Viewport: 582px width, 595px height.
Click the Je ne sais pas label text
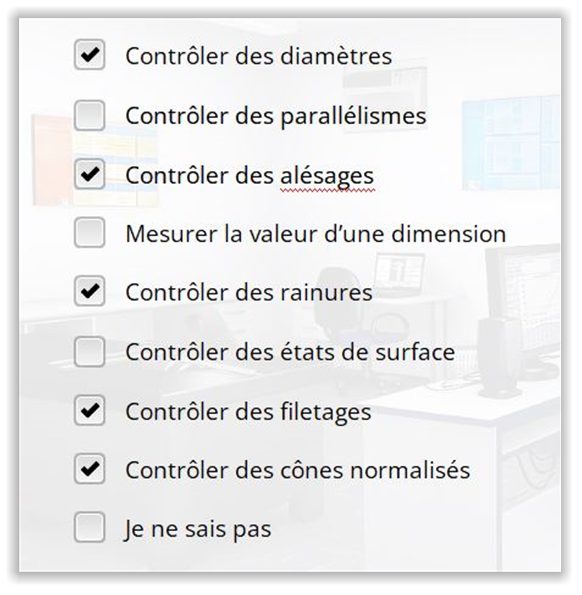198,529
